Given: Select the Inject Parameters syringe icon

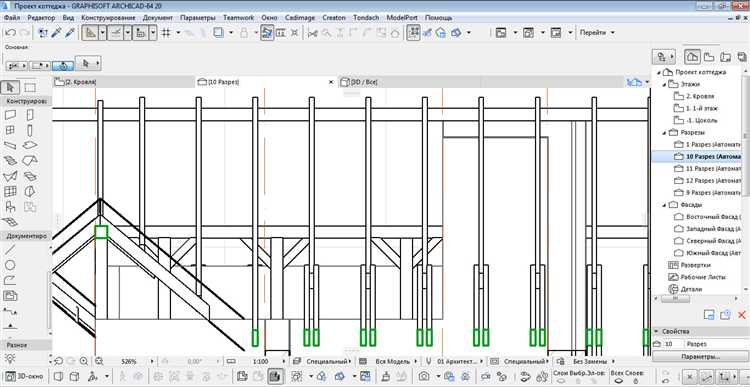Looking at the screenshot, I should [69, 33].
